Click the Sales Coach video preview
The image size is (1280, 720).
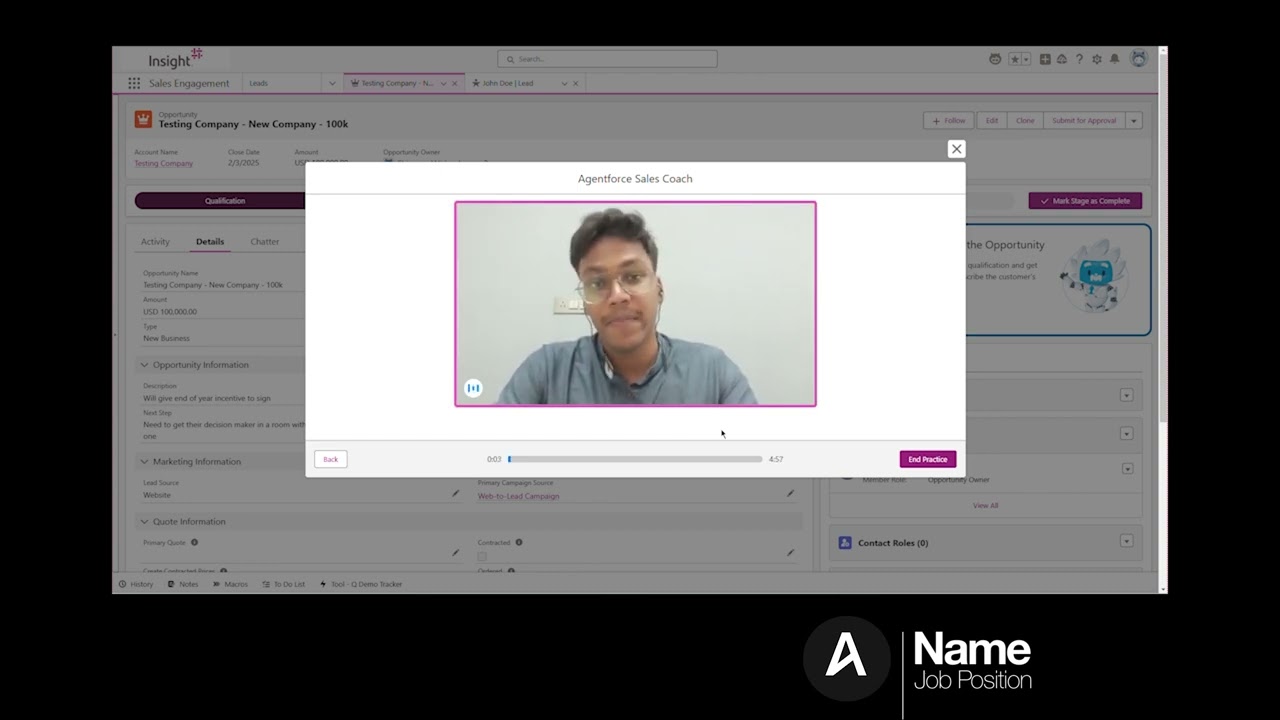click(x=635, y=304)
